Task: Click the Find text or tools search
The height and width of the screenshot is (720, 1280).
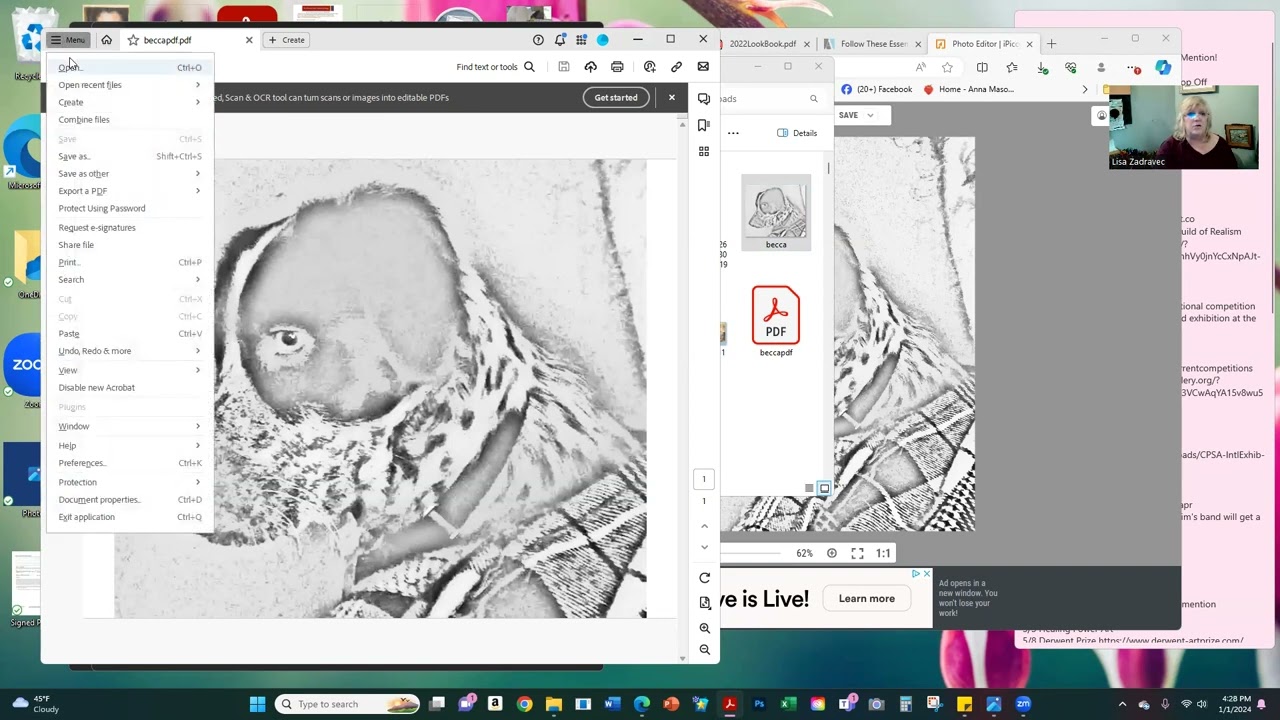Action: pos(495,67)
